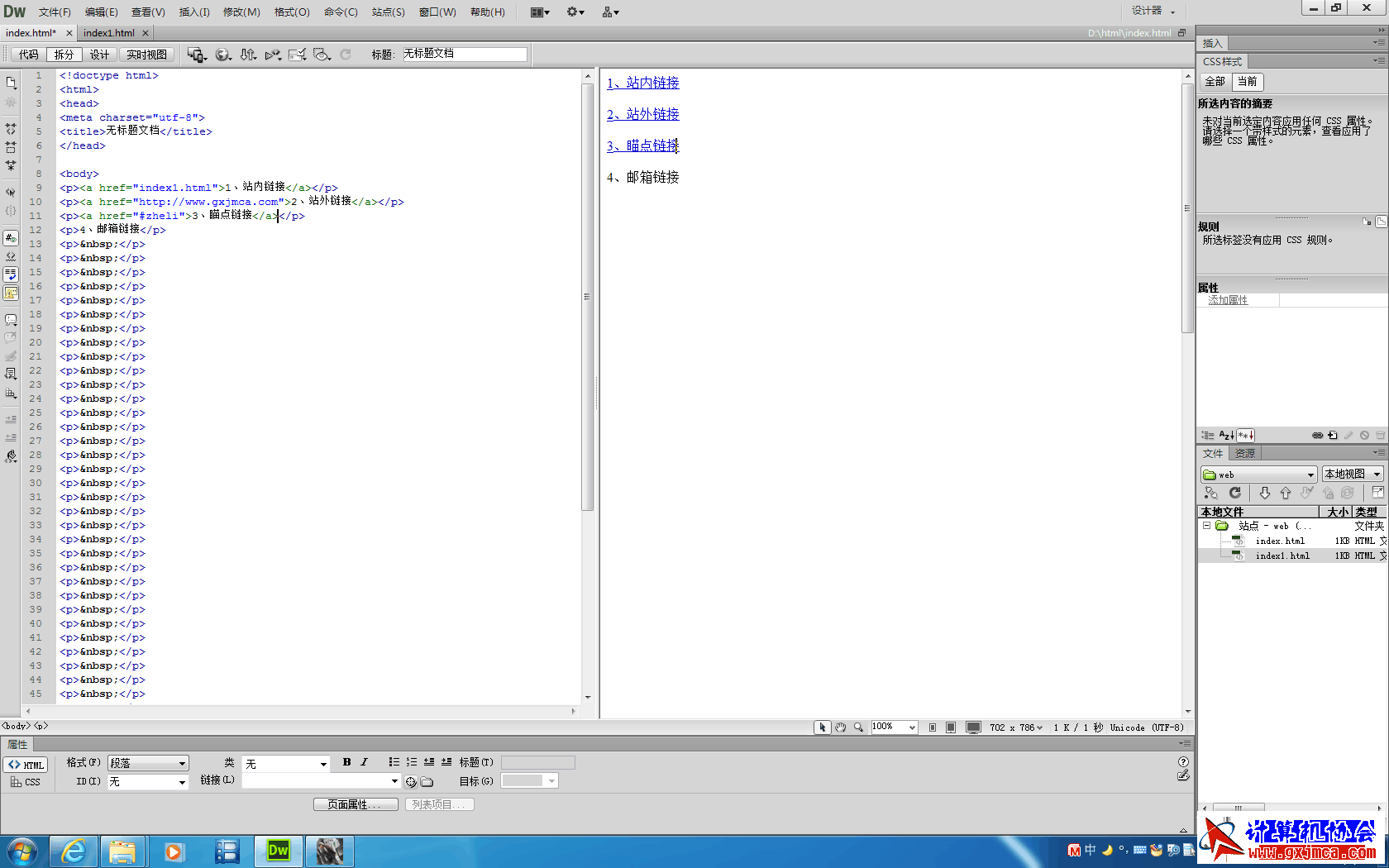Screen dimensions: 1389x868
Task: Switch to the 资源 tab
Action: tap(1245, 453)
